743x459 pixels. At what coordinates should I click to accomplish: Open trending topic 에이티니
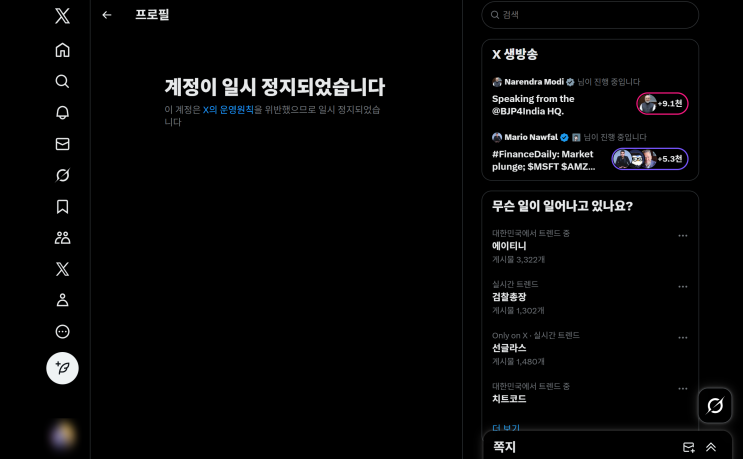point(509,246)
